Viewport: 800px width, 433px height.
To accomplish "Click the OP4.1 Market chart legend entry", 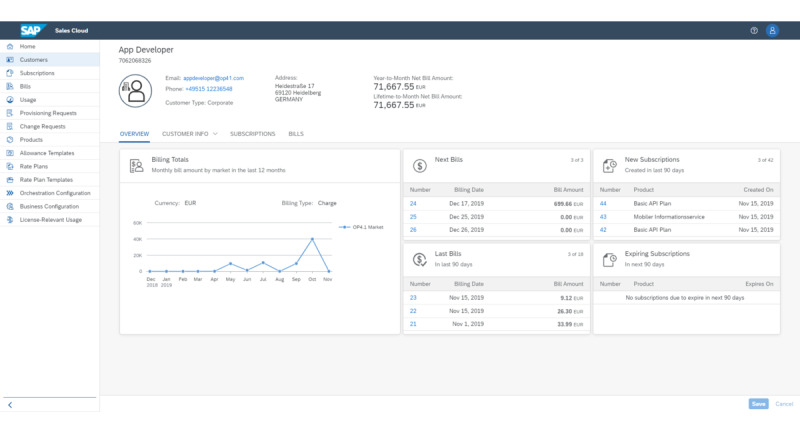I will click(x=364, y=226).
